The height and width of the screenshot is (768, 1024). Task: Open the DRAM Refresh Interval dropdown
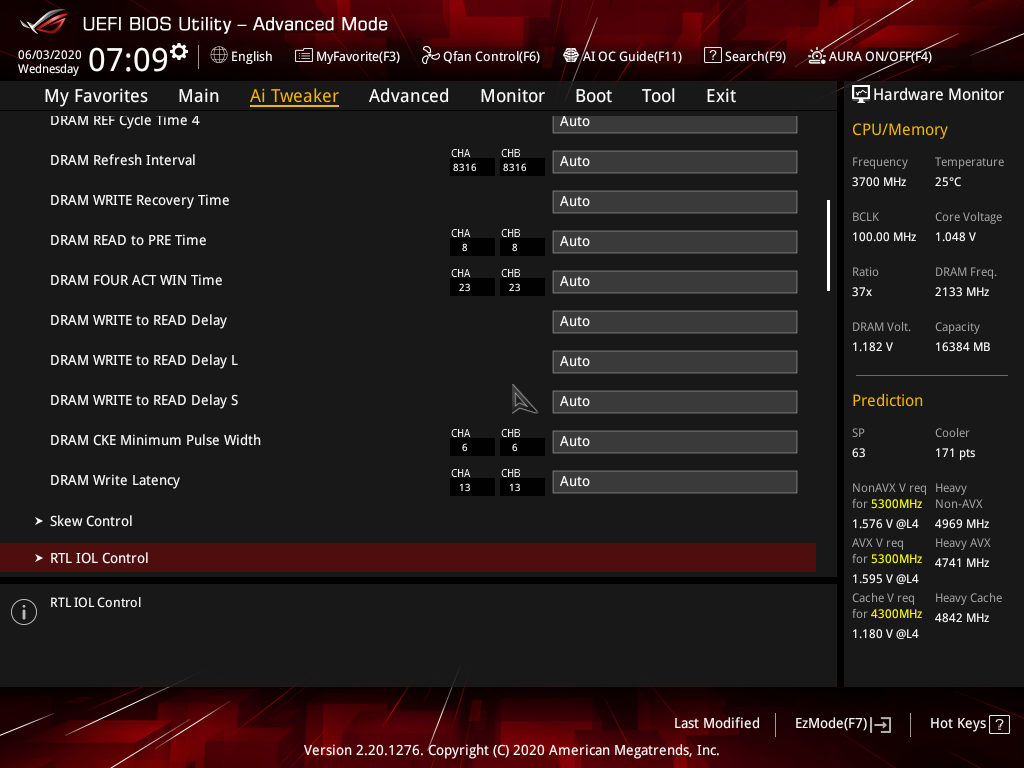[674, 161]
